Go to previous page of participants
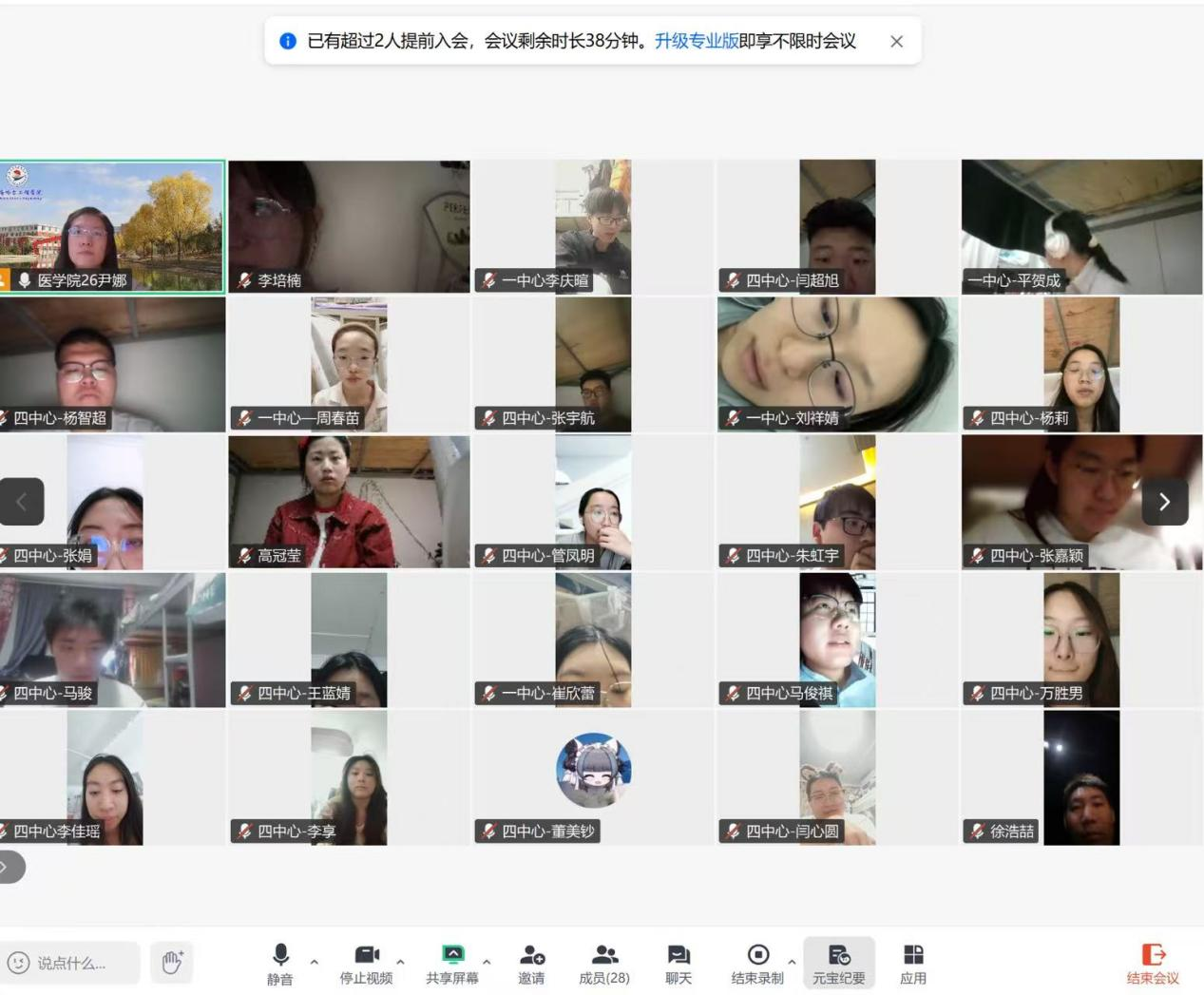This screenshot has height=995, width=1204. pos(21,502)
